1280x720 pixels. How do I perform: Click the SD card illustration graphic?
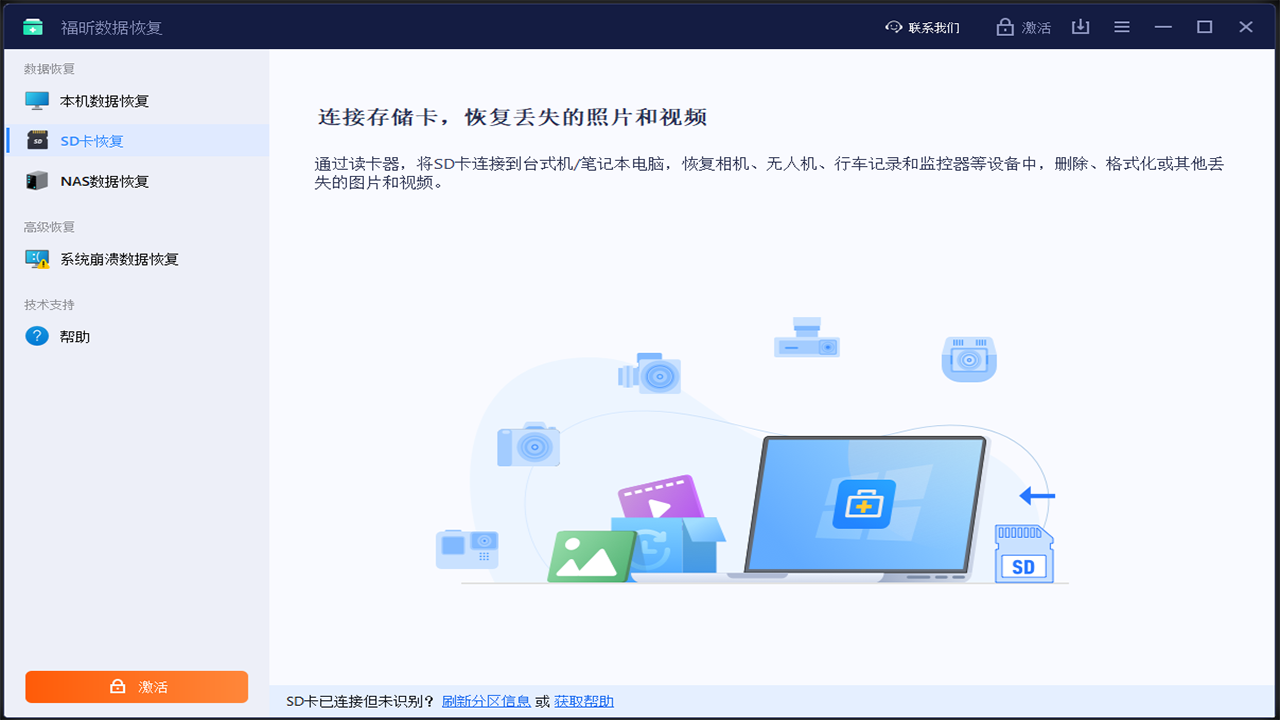(x=1023, y=554)
